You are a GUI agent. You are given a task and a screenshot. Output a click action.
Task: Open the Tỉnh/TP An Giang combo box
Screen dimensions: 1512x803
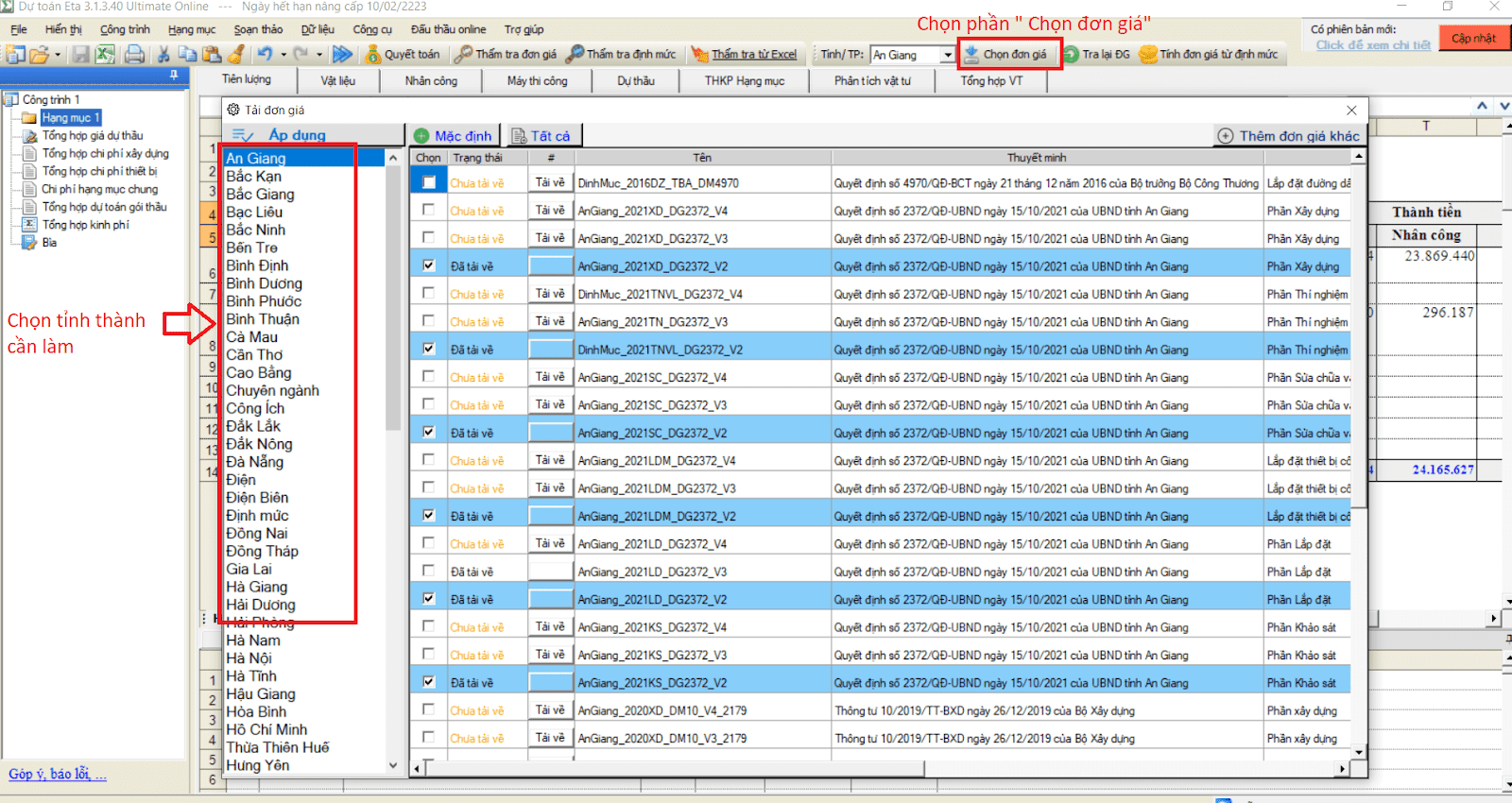(x=913, y=55)
